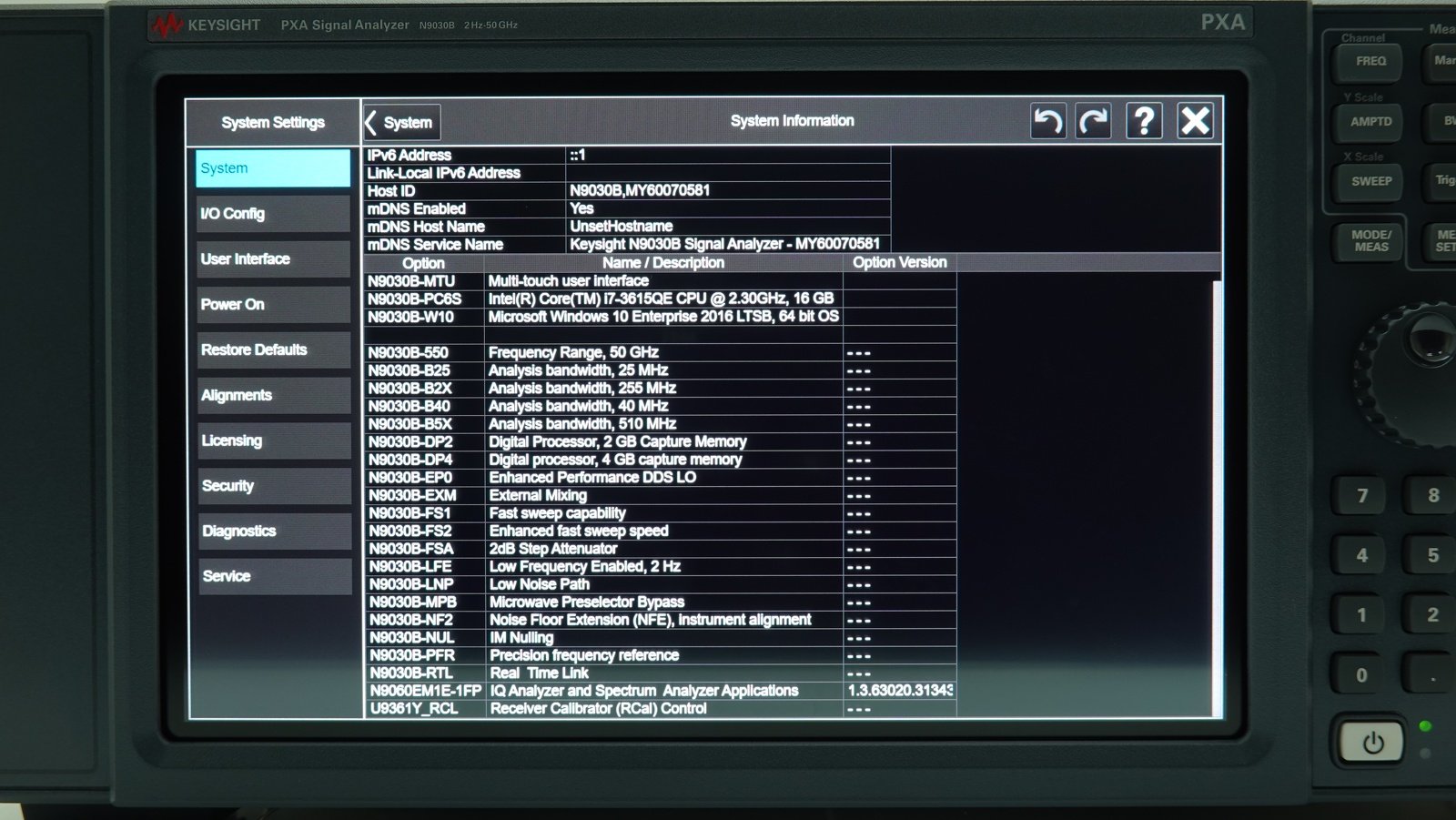Image resolution: width=1456 pixels, height=820 pixels.
Task: Open help with the question mark icon
Action: click(1144, 120)
